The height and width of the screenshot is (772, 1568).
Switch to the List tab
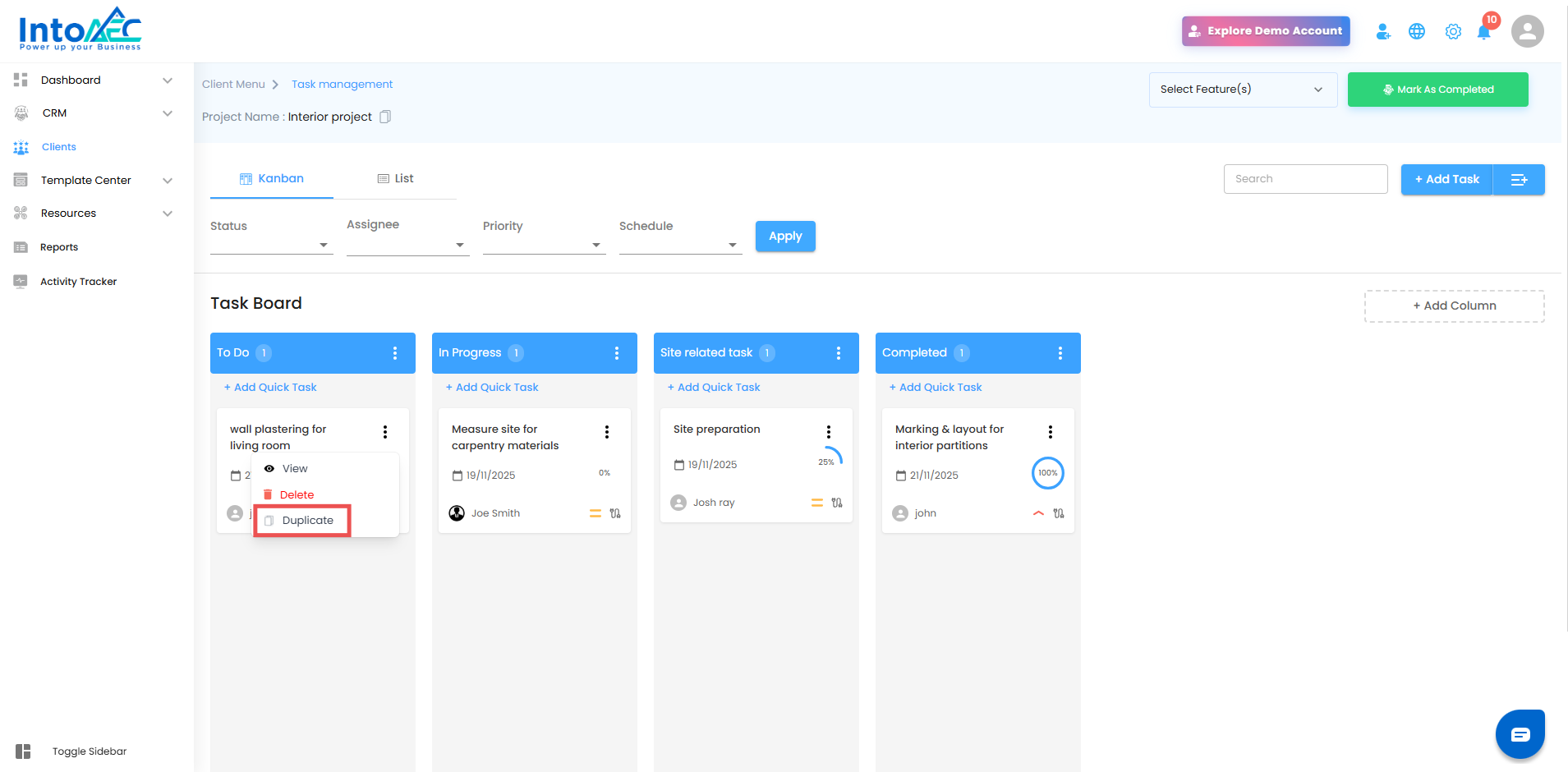point(395,178)
